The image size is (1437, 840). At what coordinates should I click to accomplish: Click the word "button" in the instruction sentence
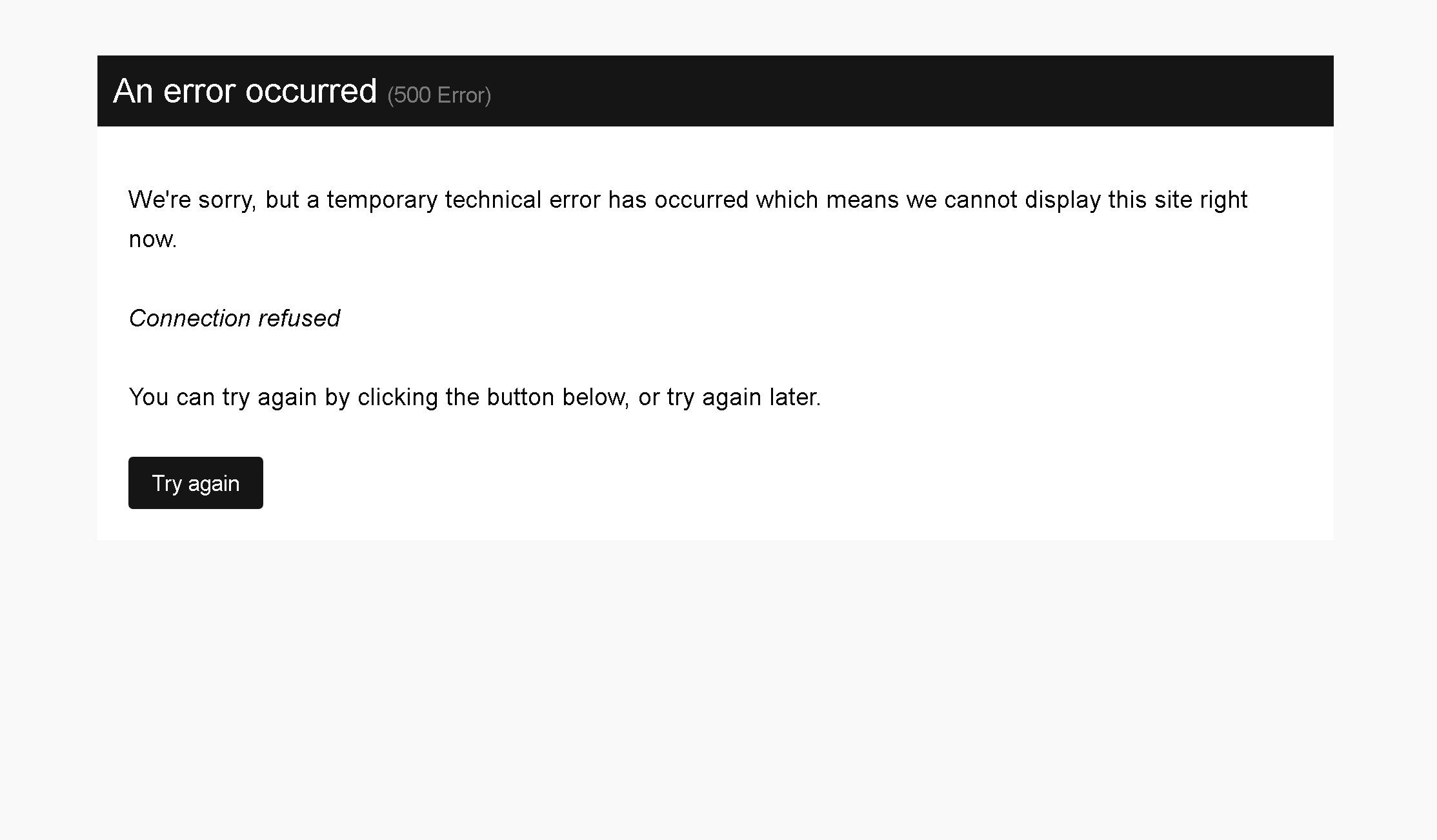520,397
